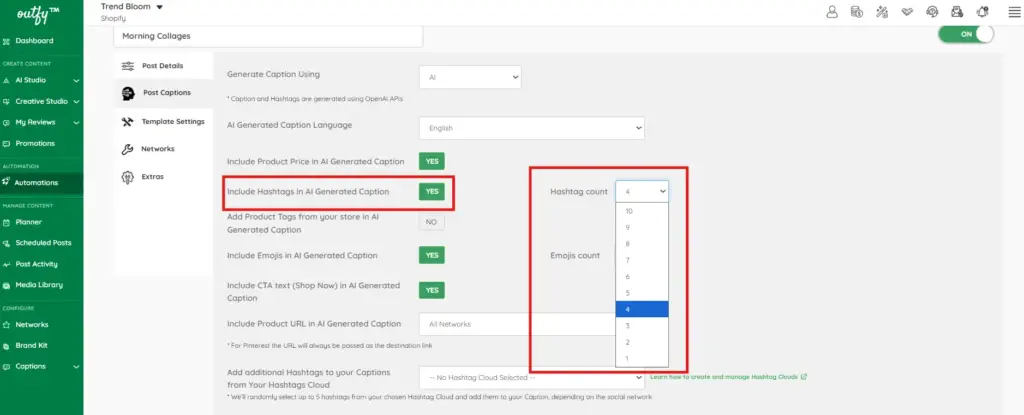Toggle Add Product Tags NO switch
Screen dimensions: 1024x415
click(x=432, y=222)
